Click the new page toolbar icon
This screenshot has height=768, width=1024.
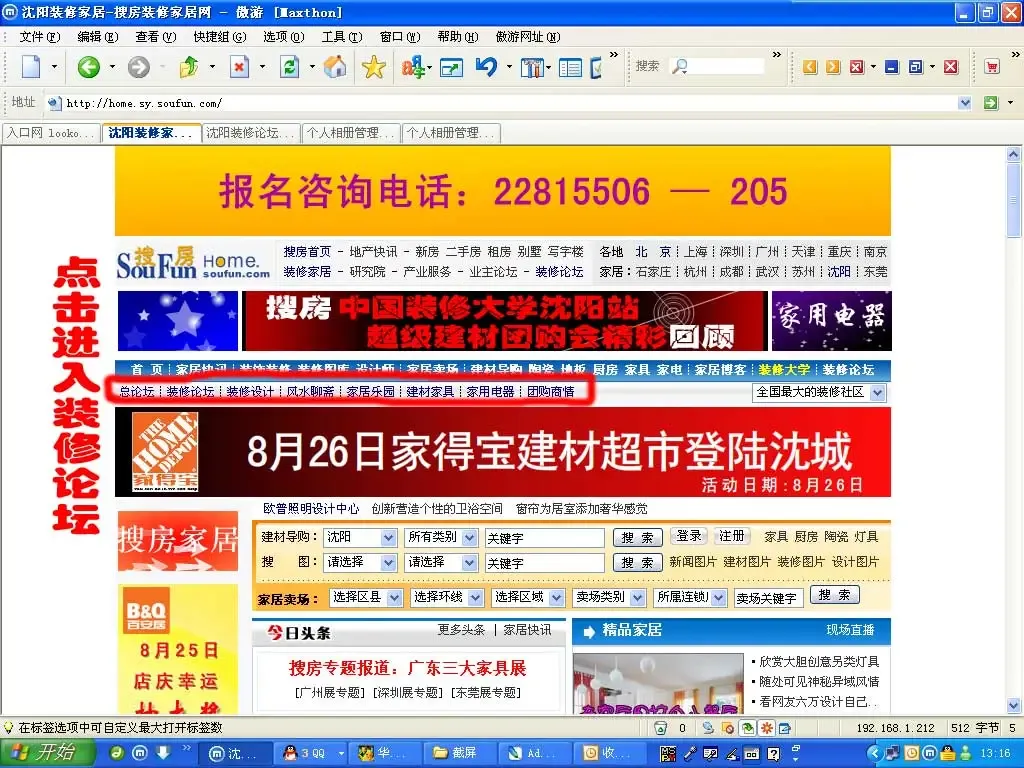click(x=31, y=67)
